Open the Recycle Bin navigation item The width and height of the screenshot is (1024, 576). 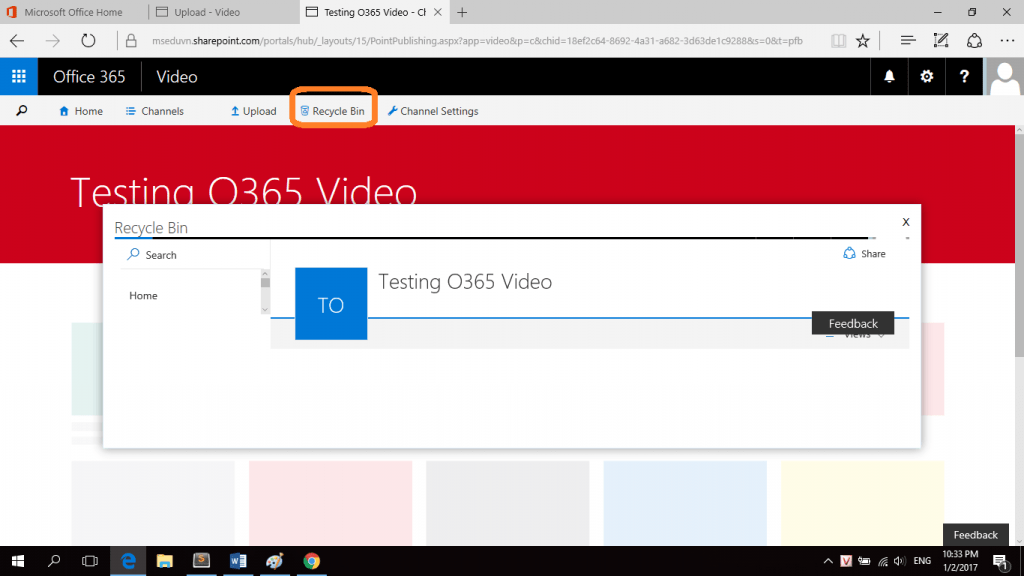tap(332, 111)
